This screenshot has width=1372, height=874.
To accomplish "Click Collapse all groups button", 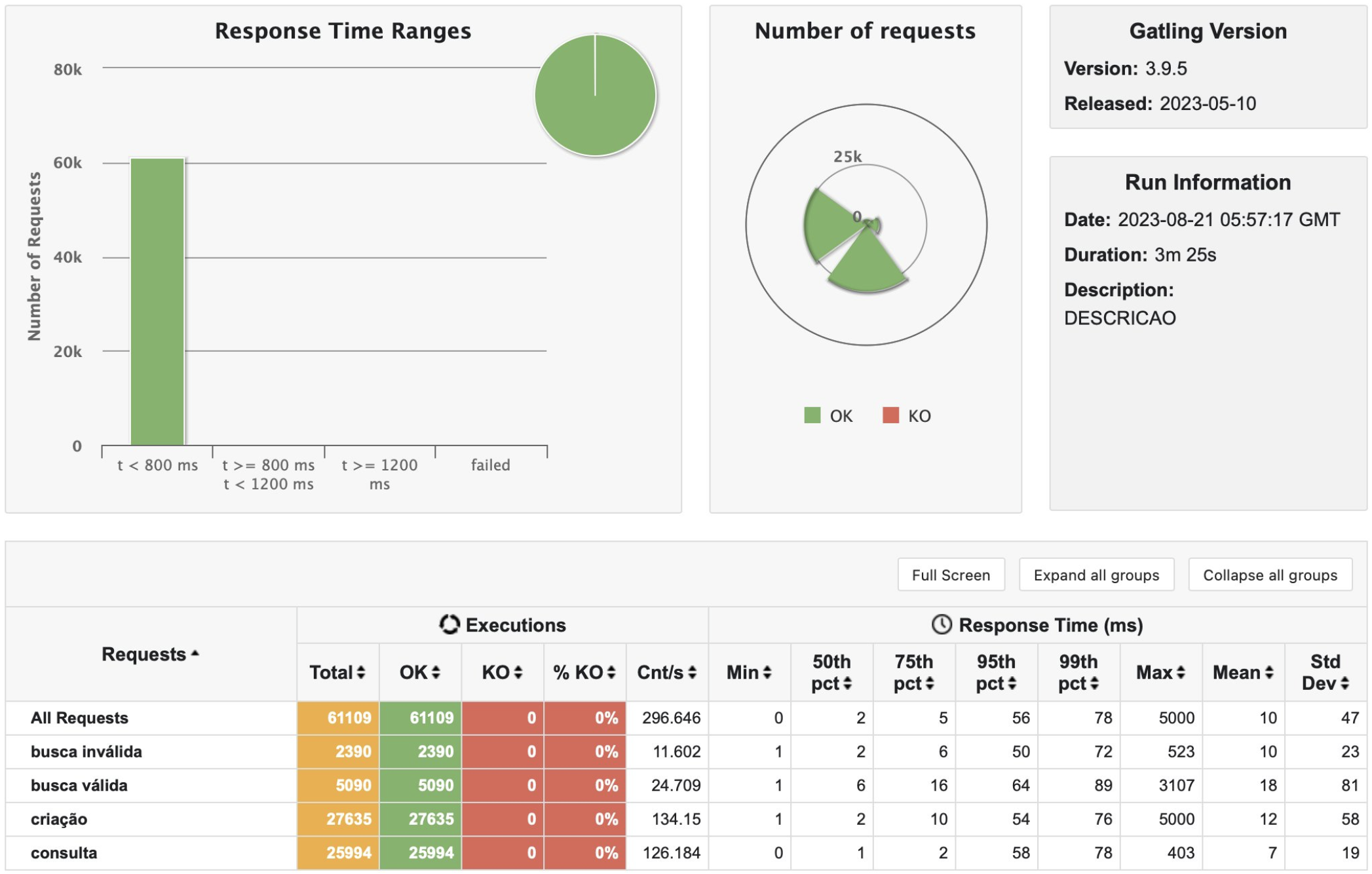I will [1270, 575].
